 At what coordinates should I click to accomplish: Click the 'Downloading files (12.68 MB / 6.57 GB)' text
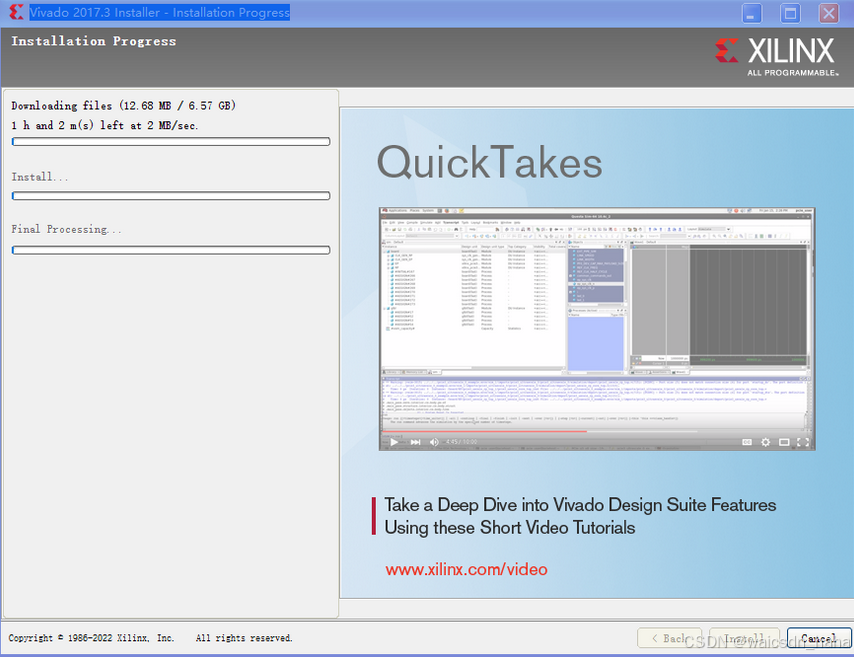(124, 105)
